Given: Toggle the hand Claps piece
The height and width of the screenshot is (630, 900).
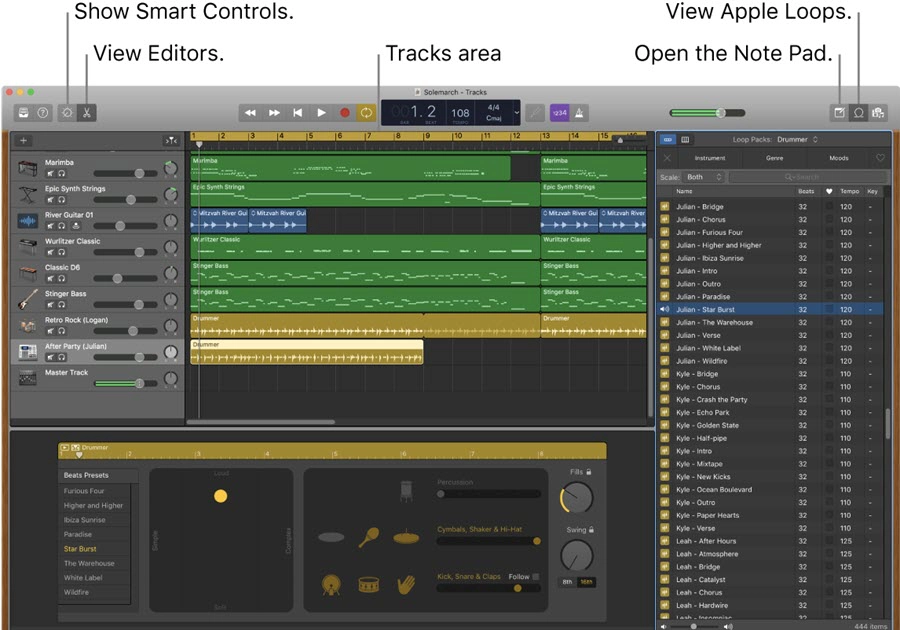Looking at the screenshot, I should coord(406,585).
